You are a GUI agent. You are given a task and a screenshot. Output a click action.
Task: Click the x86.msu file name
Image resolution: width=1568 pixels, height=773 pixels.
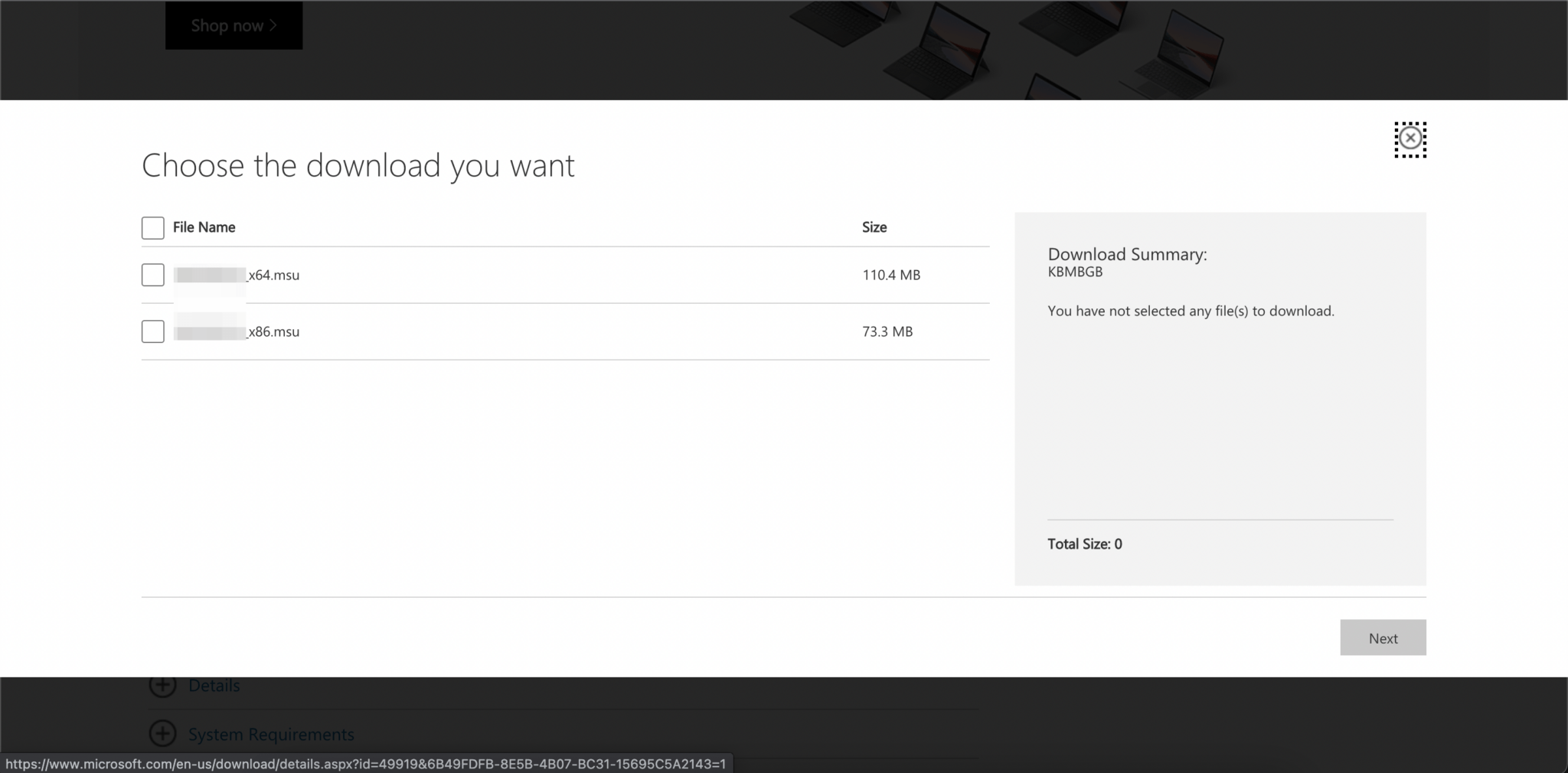[x=236, y=331]
